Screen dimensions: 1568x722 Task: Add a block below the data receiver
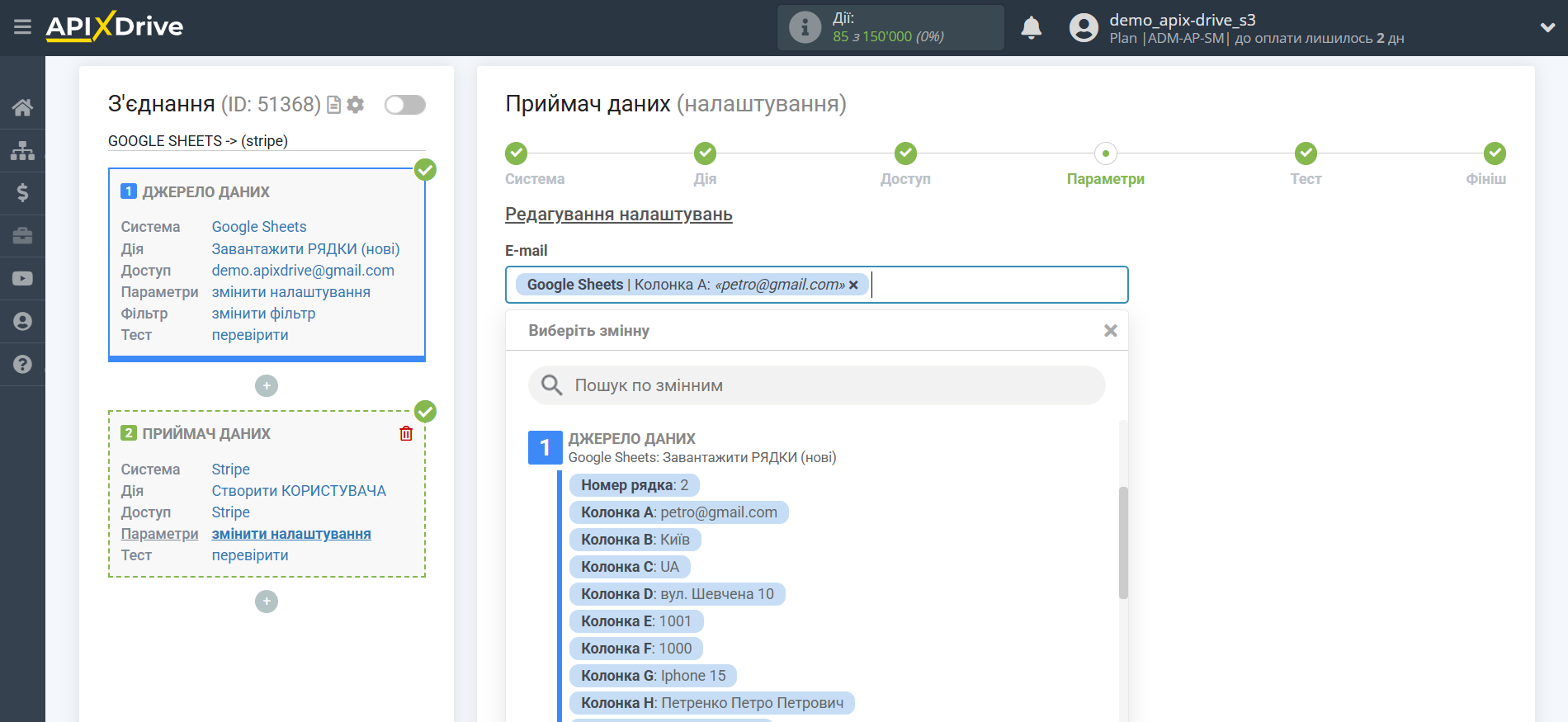pyautogui.click(x=267, y=602)
